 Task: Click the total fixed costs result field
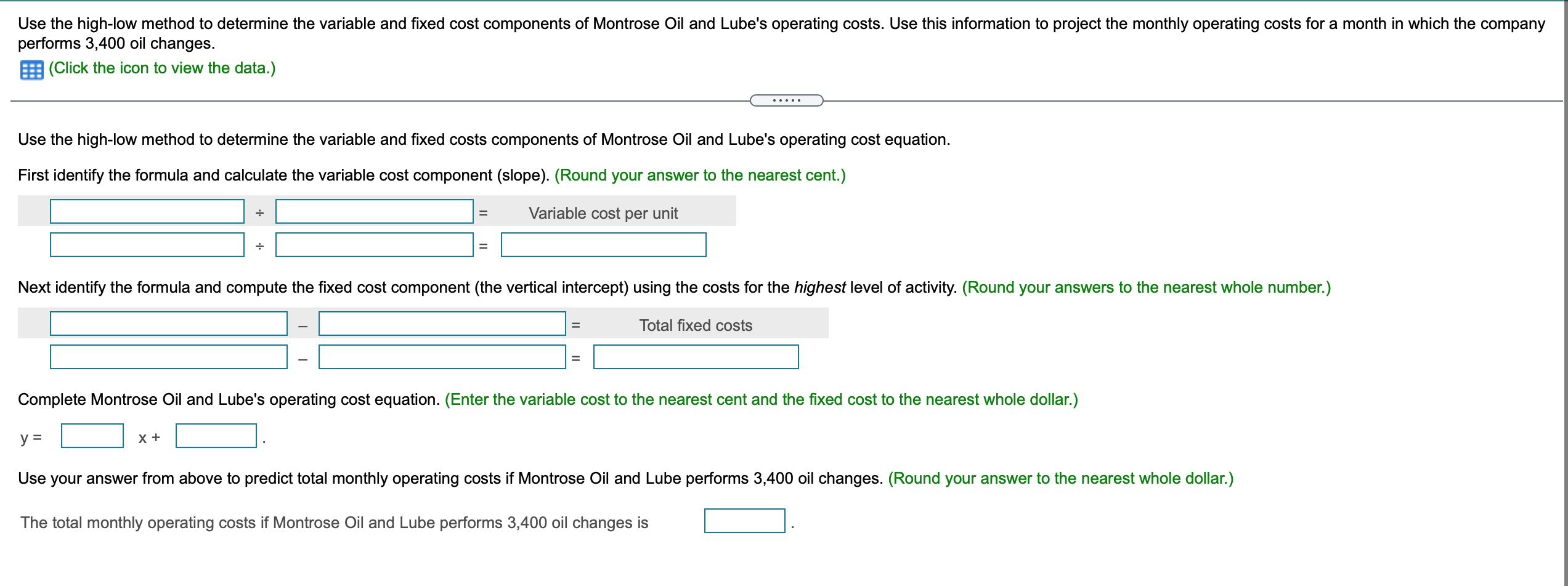(x=696, y=357)
